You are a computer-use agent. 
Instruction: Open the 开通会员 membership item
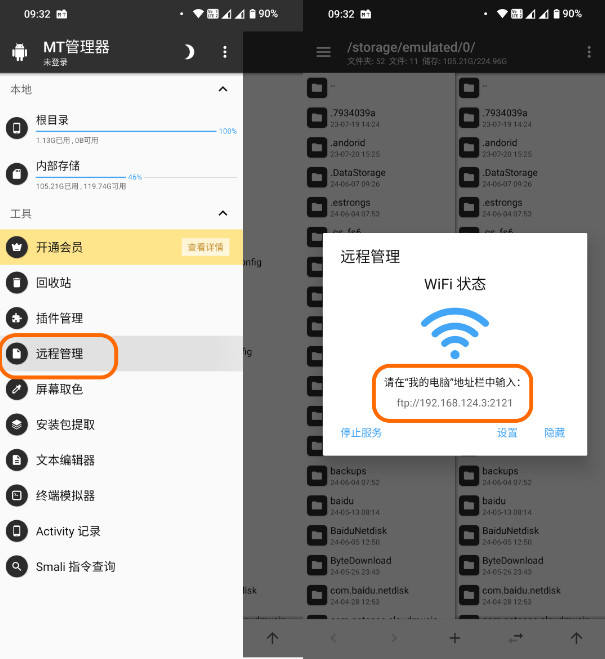click(x=121, y=247)
